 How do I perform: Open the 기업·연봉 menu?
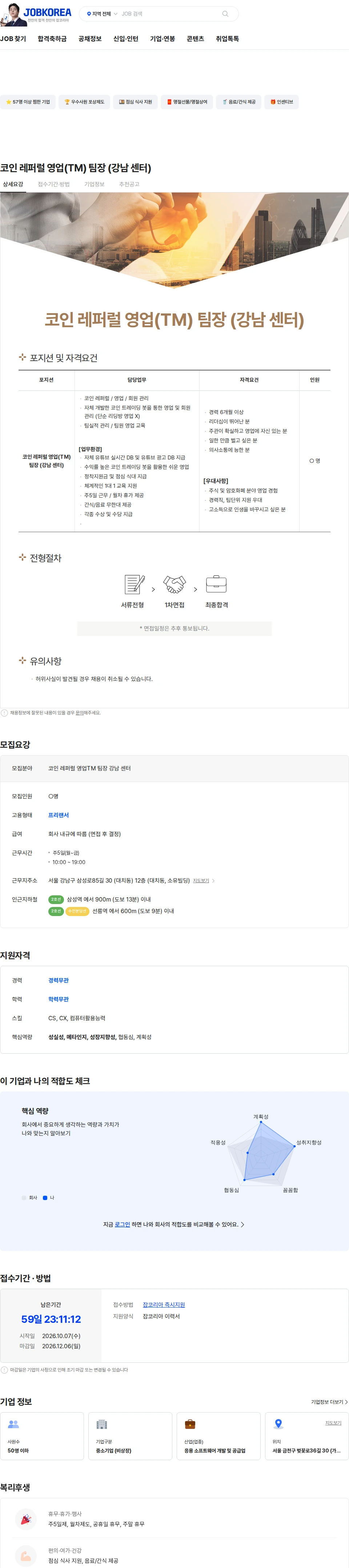(x=163, y=39)
